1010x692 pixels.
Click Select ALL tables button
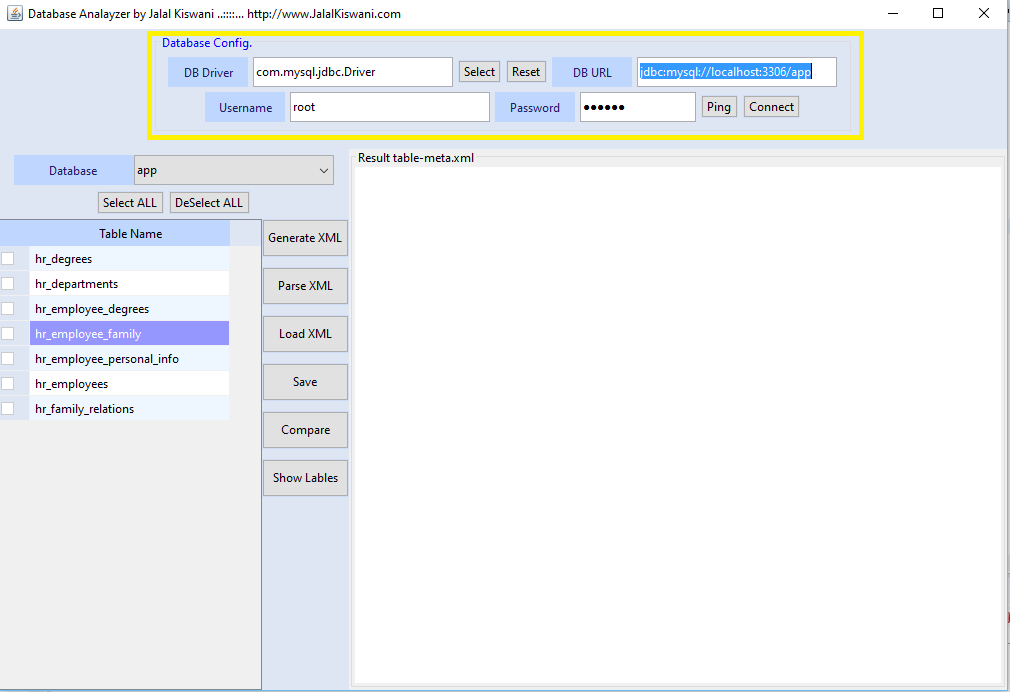[130, 203]
